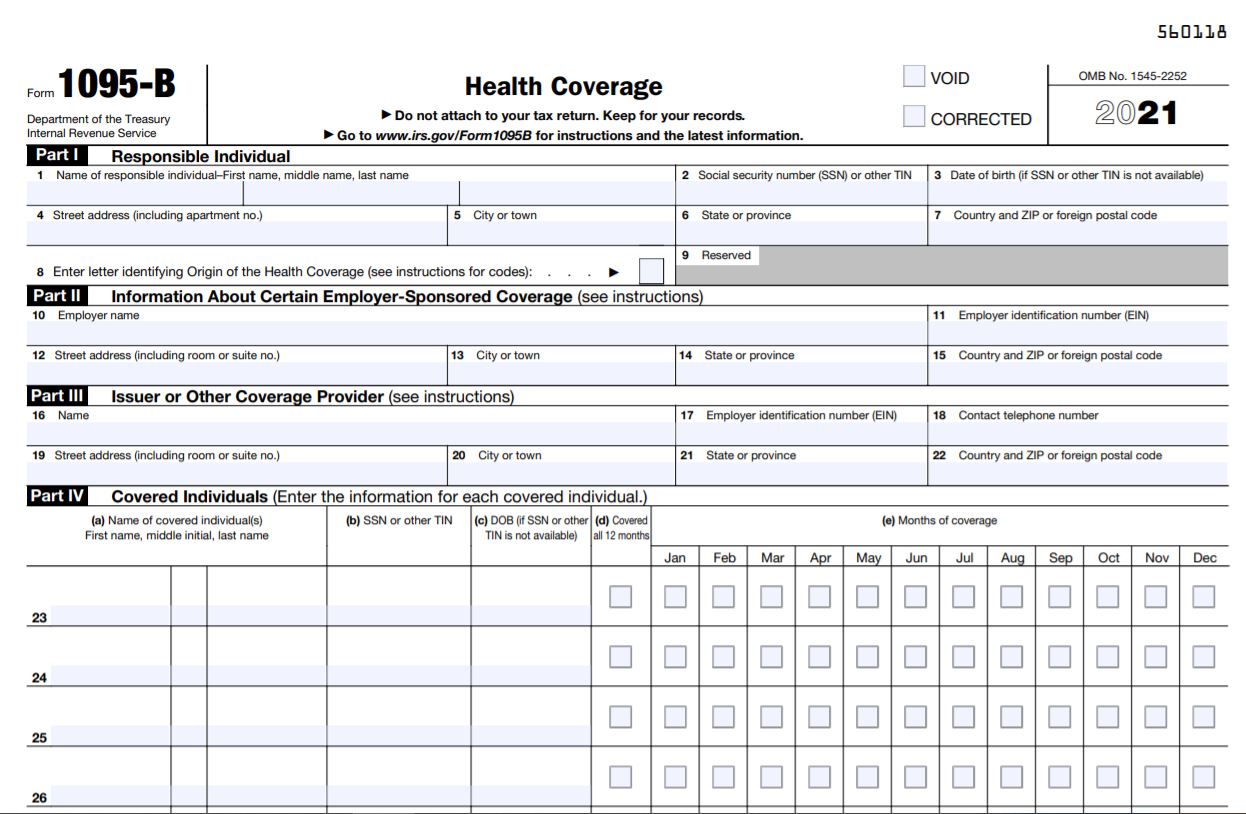Tick row 23 covered all 12 months box
1246x814 pixels.
(x=621, y=597)
